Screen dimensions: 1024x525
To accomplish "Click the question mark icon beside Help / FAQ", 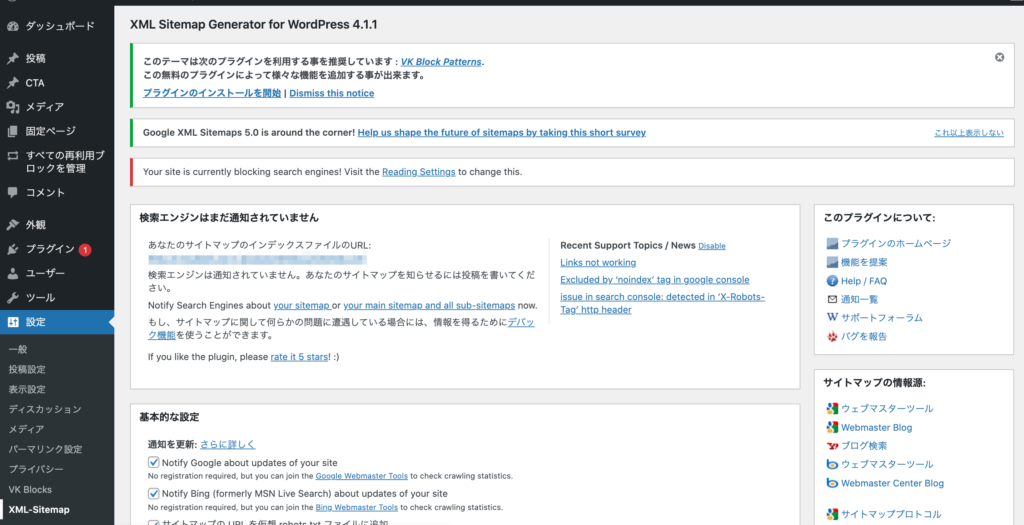I will coord(832,281).
